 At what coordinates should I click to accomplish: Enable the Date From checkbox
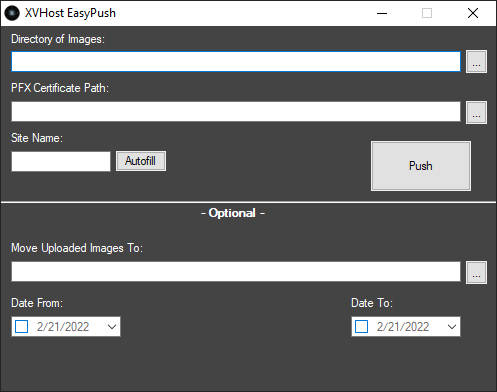click(22, 327)
